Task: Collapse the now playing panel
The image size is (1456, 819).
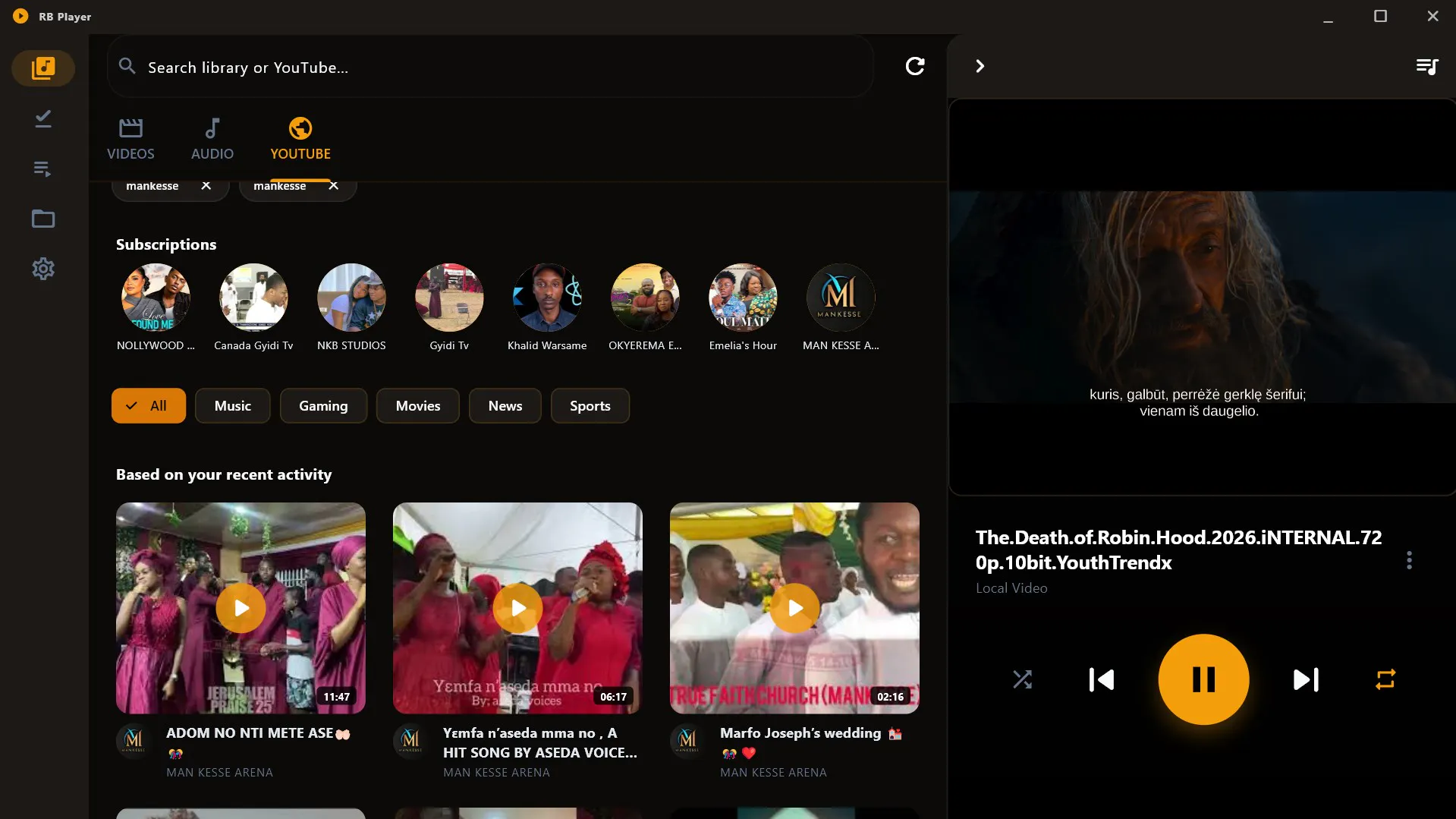Action: [980, 66]
